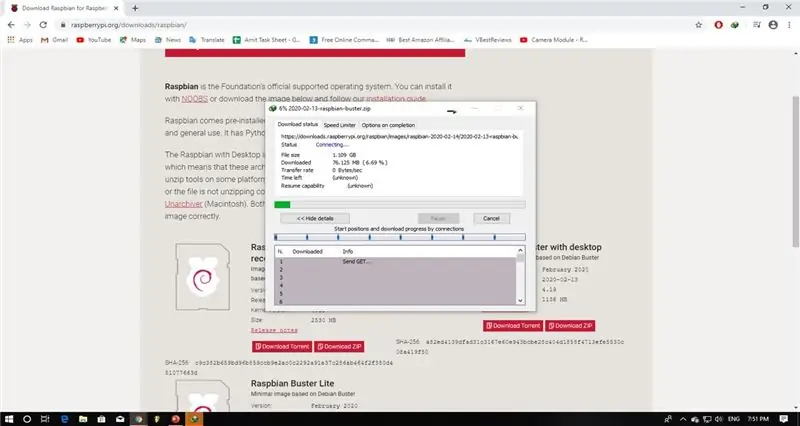The width and height of the screenshot is (800, 426).
Task: Open the News bookmark
Action: click(168, 40)
